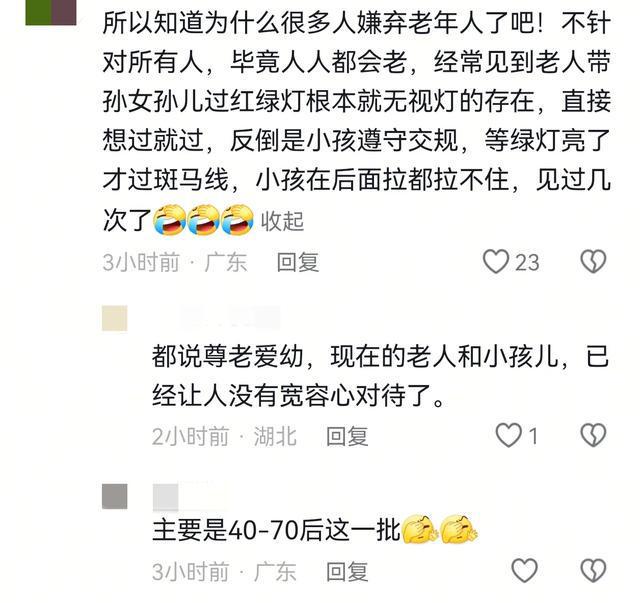
Task: Like the 40-70后 comment
Action: 524,570
